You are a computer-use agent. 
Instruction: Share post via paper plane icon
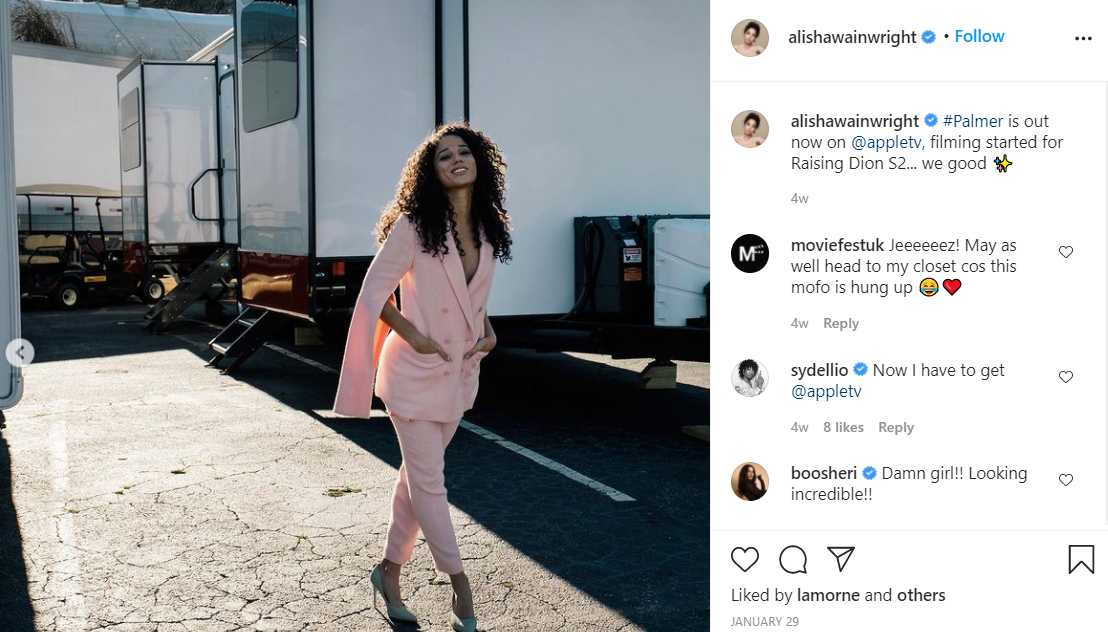click(841, 558)
